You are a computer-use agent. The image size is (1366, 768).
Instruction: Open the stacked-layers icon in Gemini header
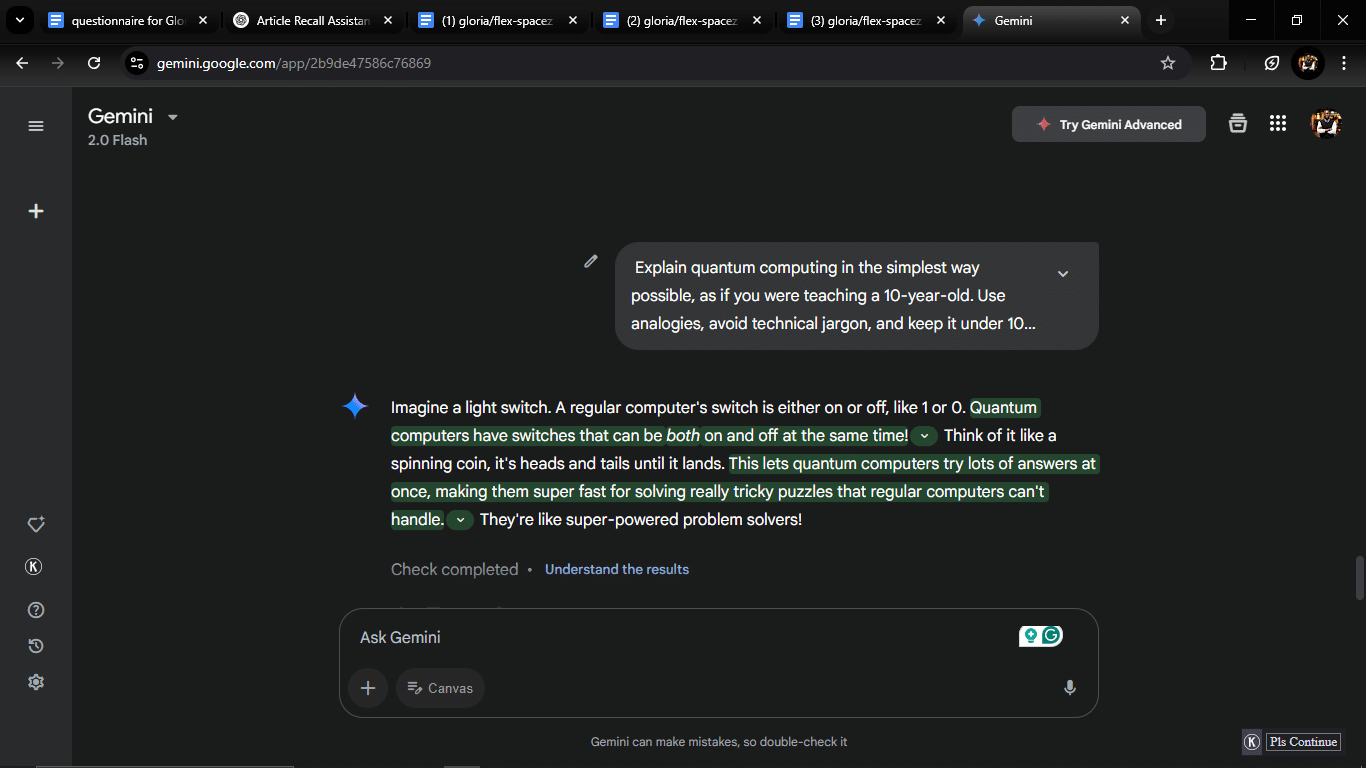(x=1238, y=123)
